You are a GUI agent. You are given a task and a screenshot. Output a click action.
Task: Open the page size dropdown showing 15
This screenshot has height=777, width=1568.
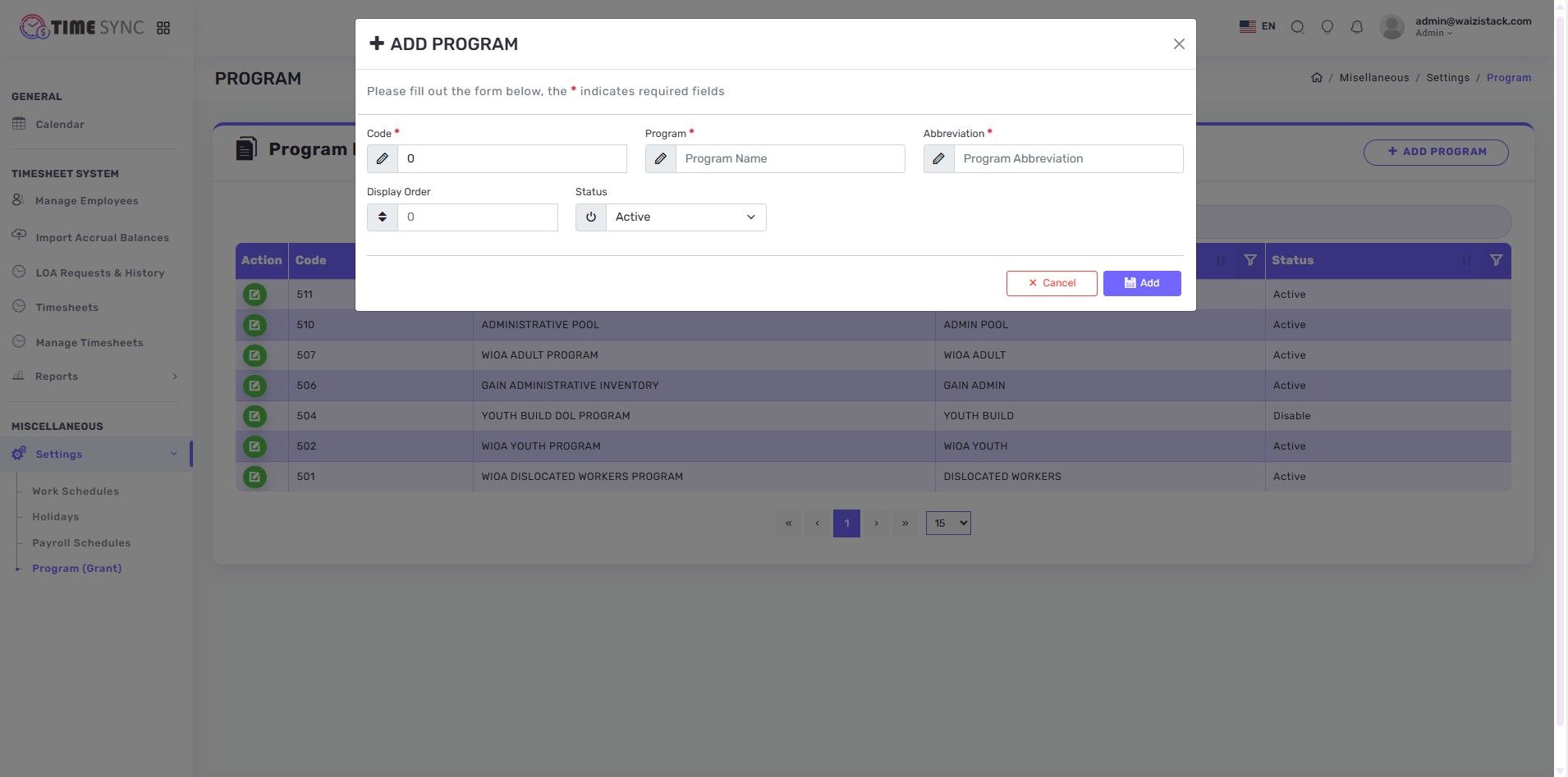click(948, 523)
